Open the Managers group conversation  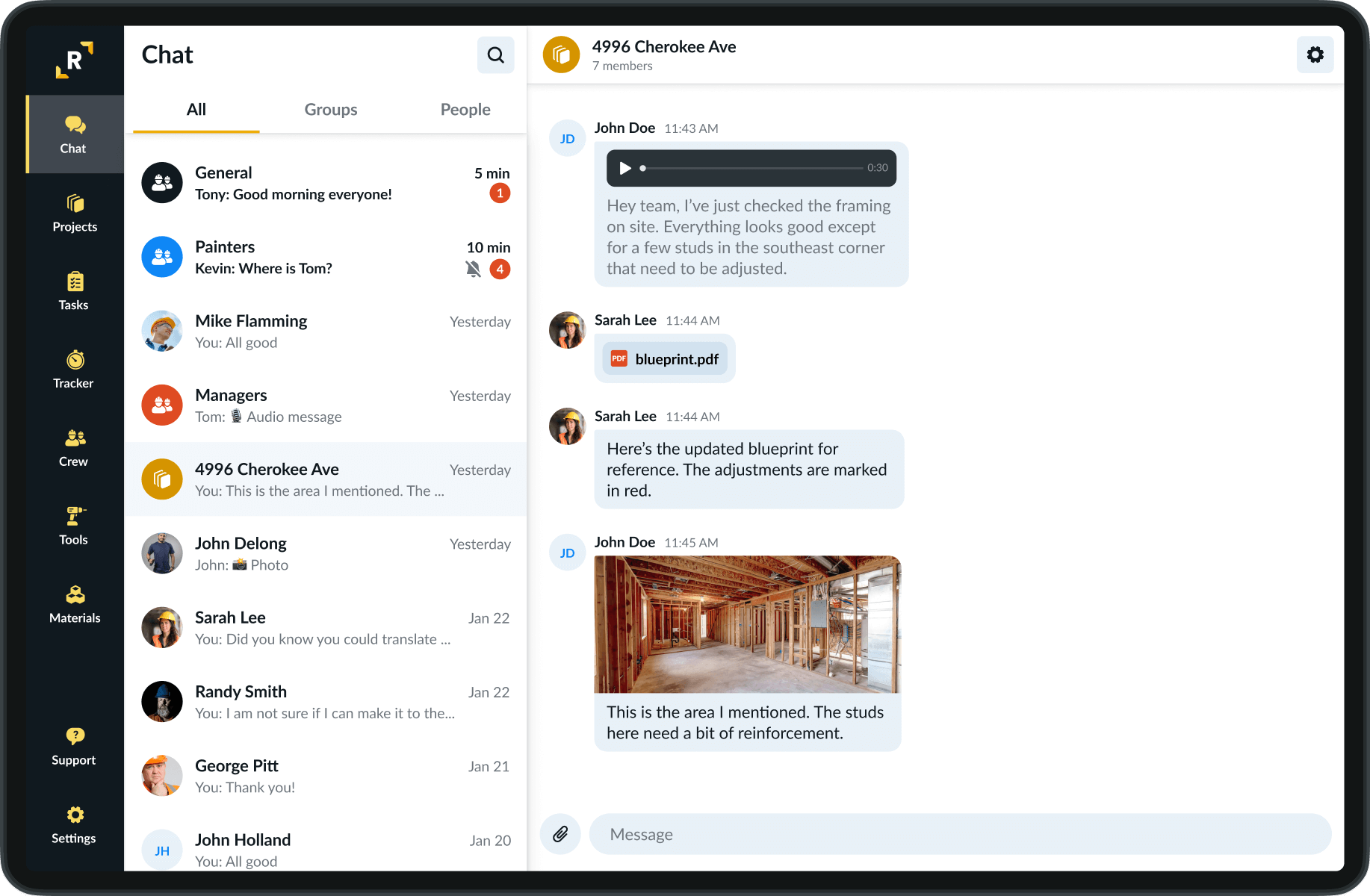tap(326, 405)
